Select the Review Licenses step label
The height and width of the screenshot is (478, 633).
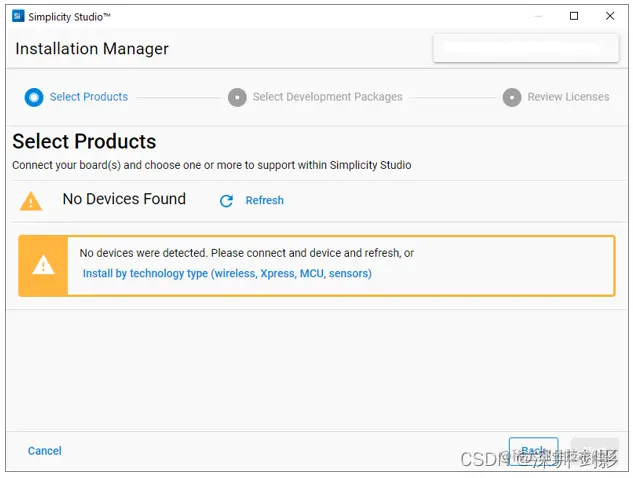click(x=568, y=97)
